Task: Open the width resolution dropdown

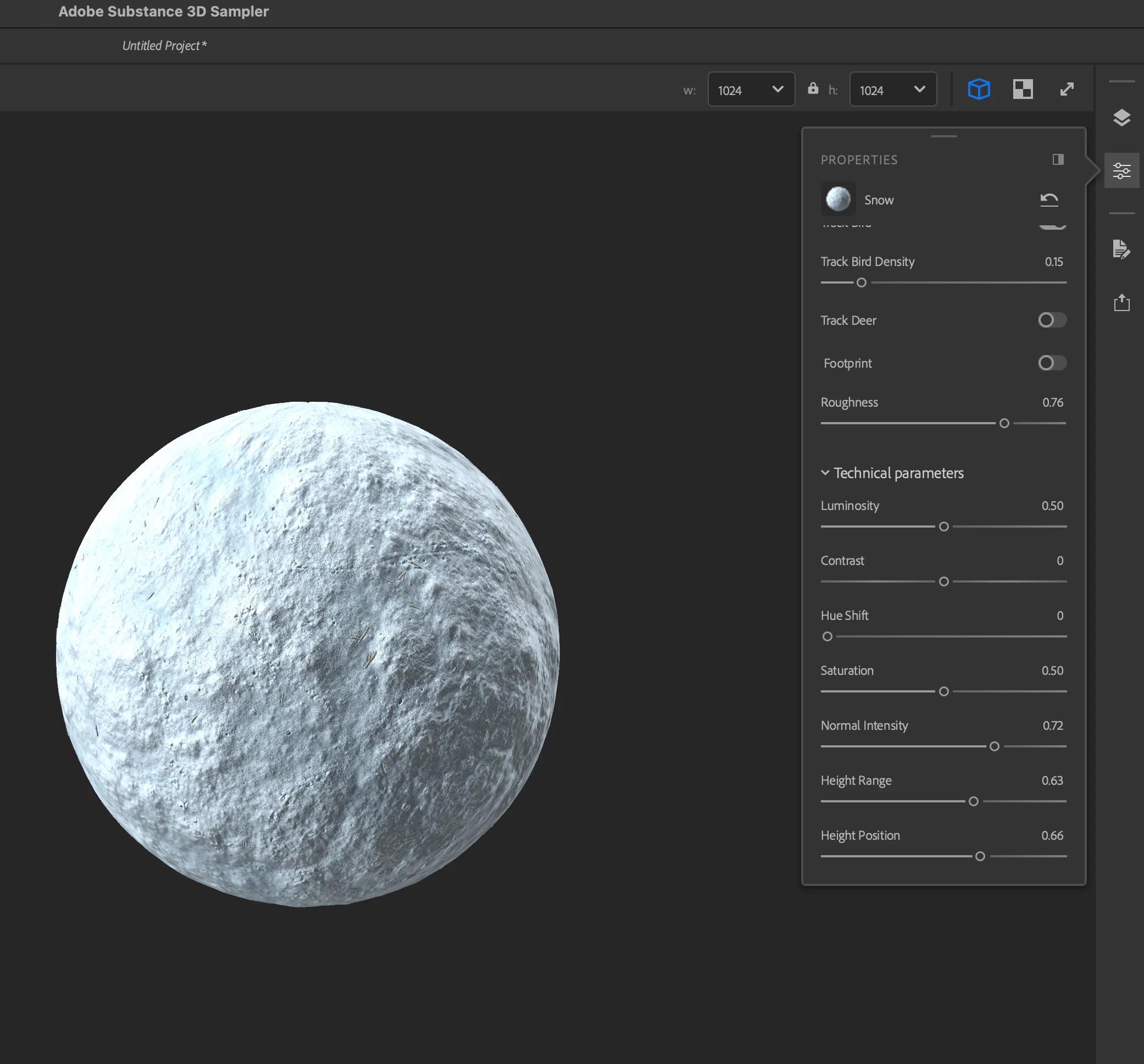Action: (x=751, y=90)
